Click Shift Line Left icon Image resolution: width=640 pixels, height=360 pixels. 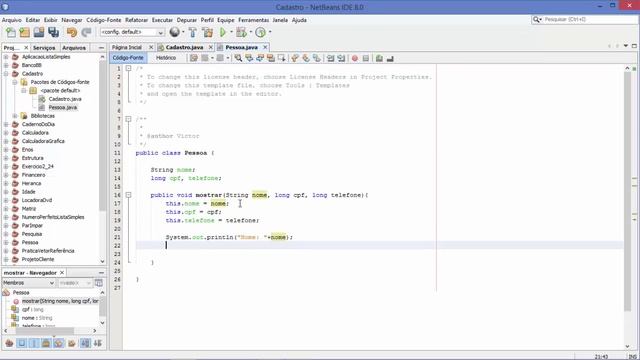[330, 58]
